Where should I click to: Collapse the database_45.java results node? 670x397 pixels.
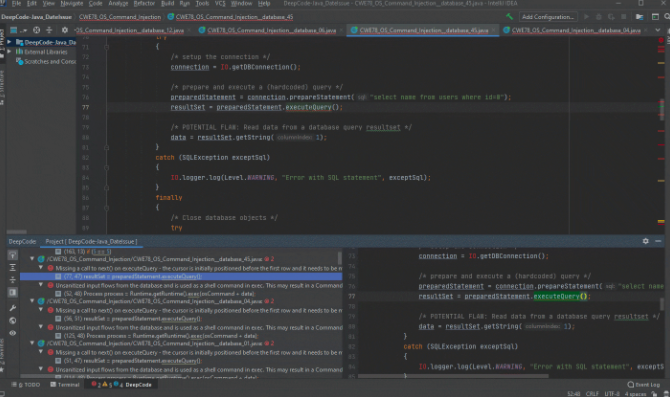32,259
